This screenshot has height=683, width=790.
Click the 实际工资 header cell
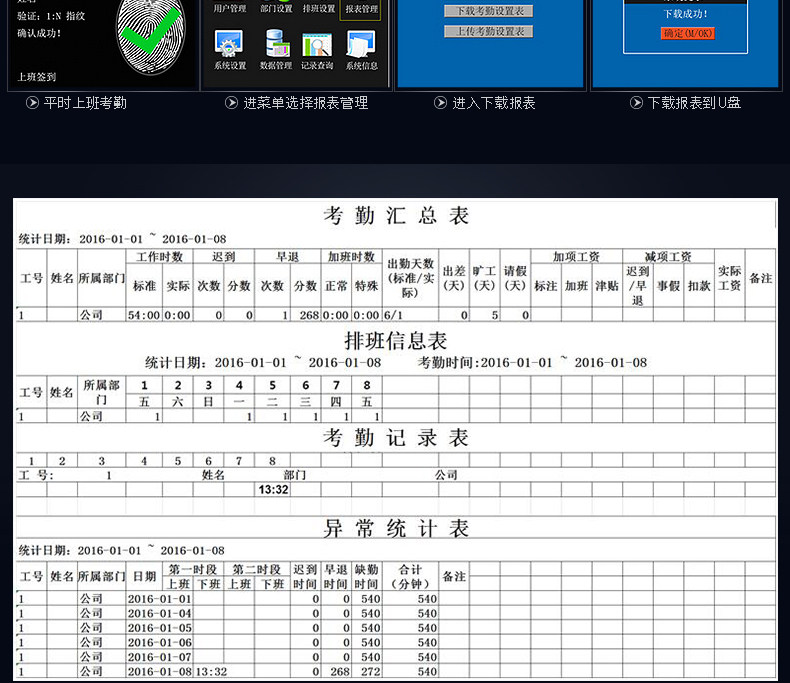(729, 278)
